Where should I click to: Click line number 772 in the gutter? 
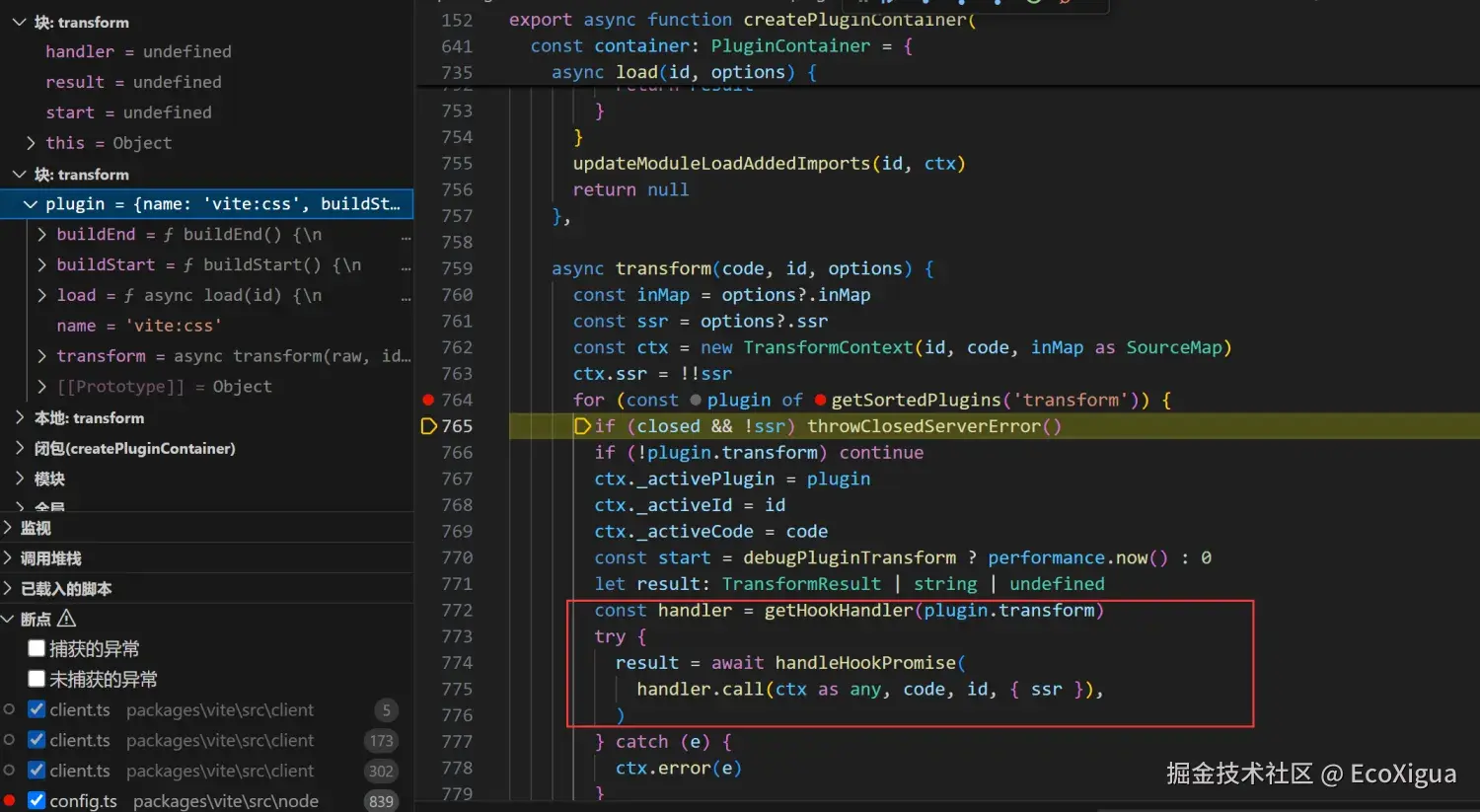(457, 611)
